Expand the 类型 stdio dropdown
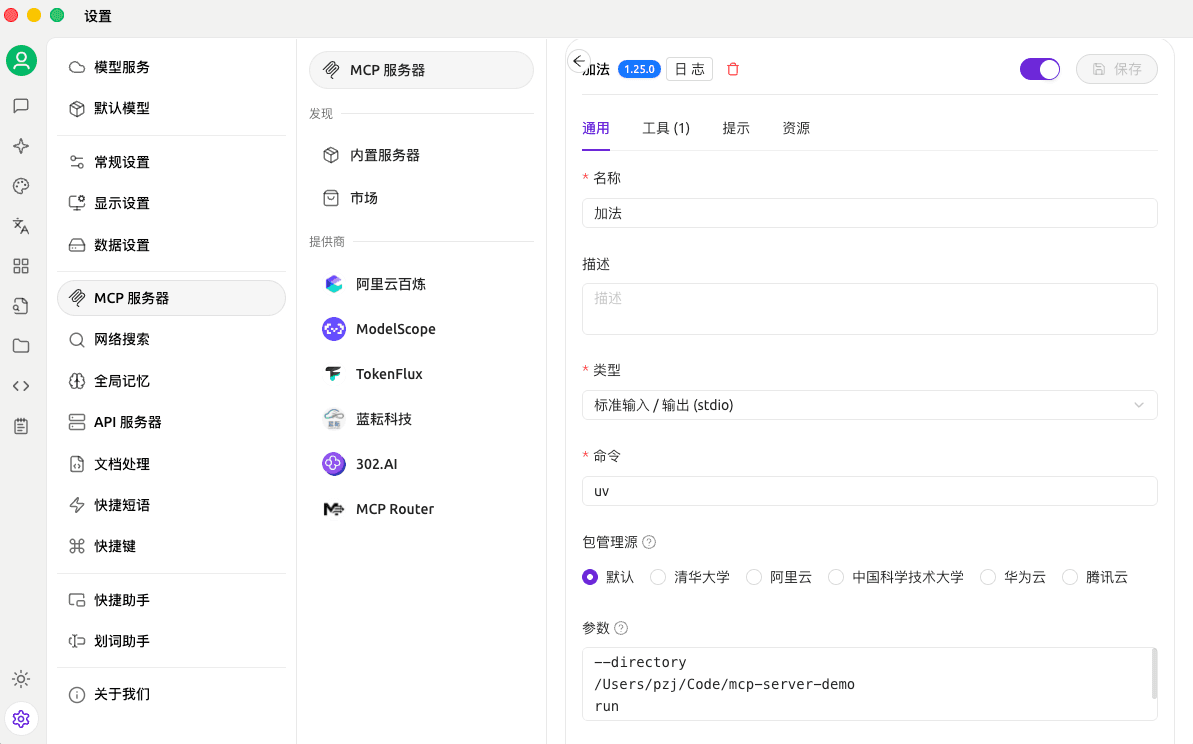 coord(869,405)
